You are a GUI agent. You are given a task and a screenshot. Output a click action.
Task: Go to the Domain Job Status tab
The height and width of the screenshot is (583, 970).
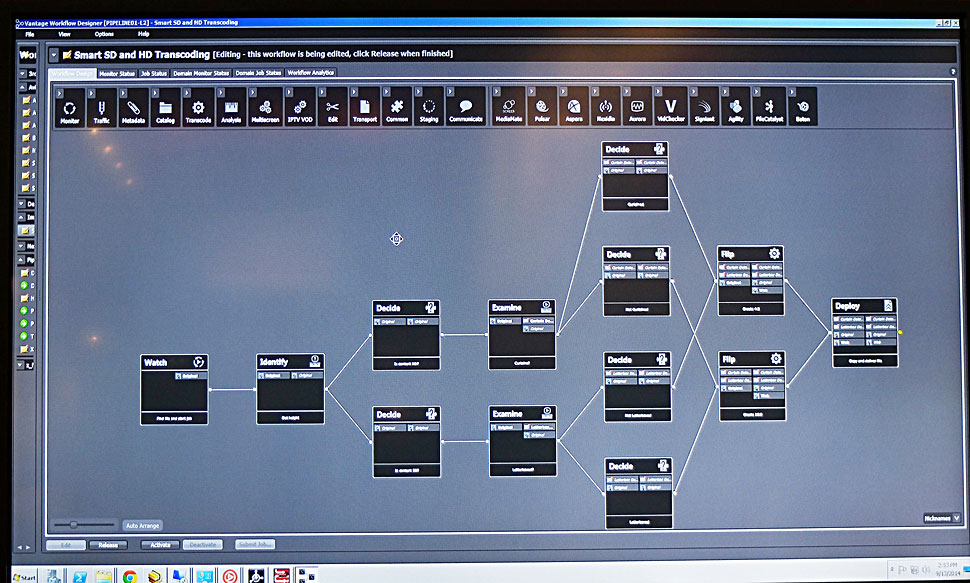(x=259, y=73)
